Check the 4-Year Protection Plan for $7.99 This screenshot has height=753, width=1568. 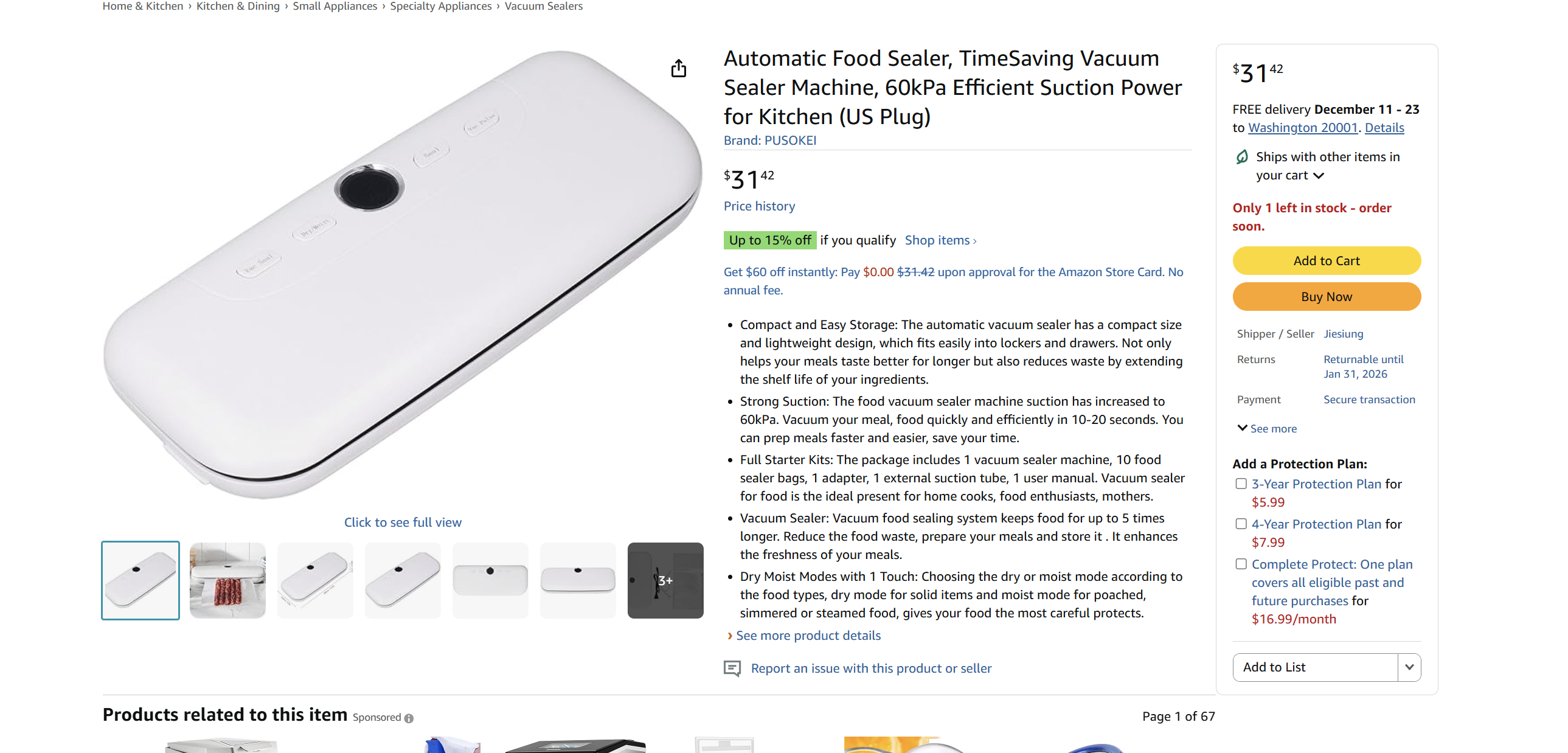[1241, 524]
